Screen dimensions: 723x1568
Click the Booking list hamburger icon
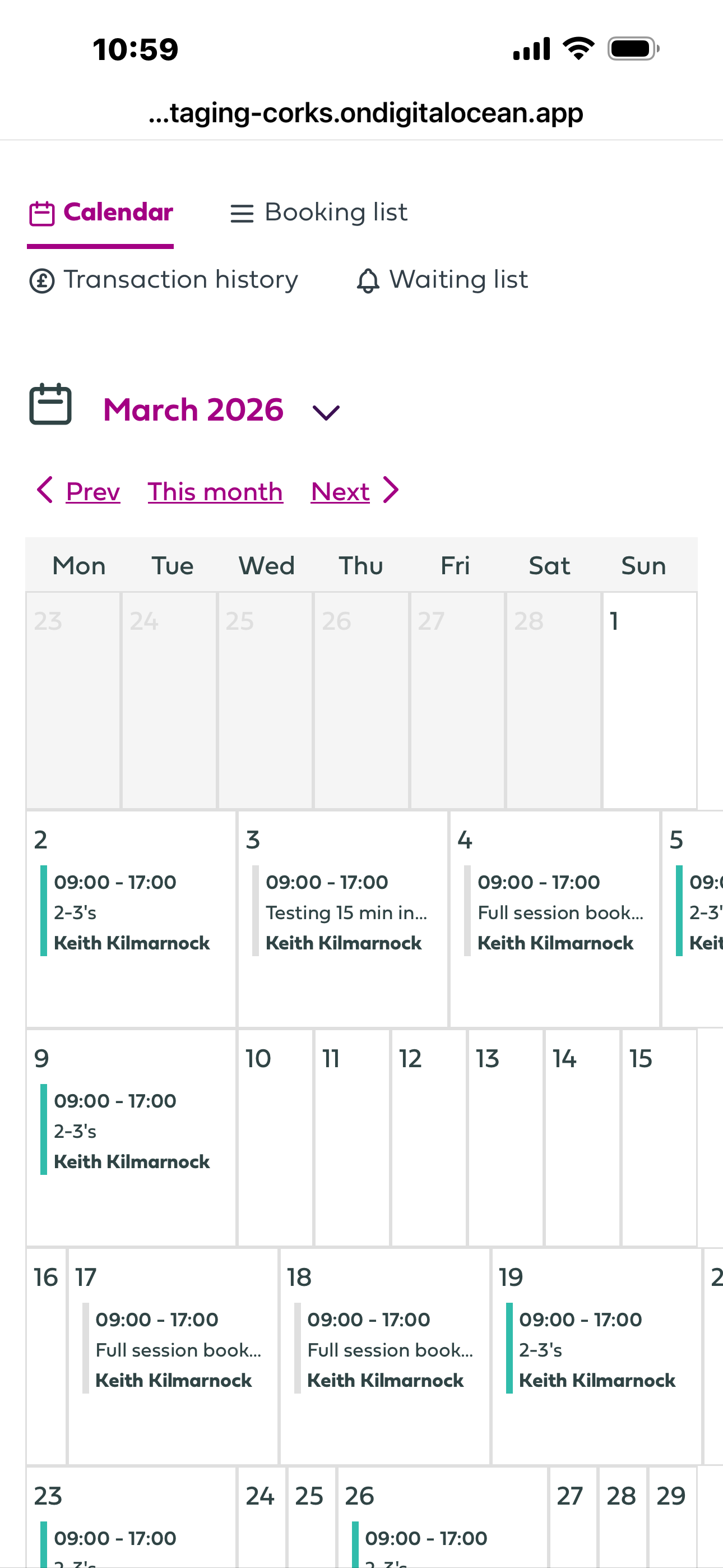point(242,214)
